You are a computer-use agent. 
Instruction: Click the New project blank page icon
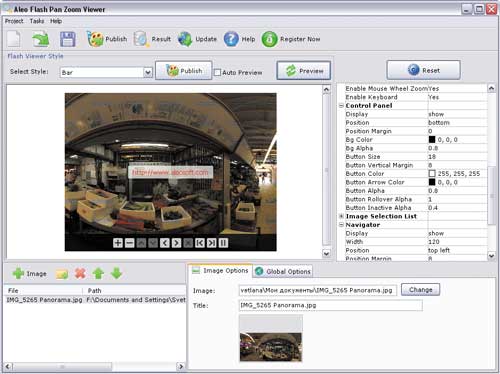[x=14, y=39]
